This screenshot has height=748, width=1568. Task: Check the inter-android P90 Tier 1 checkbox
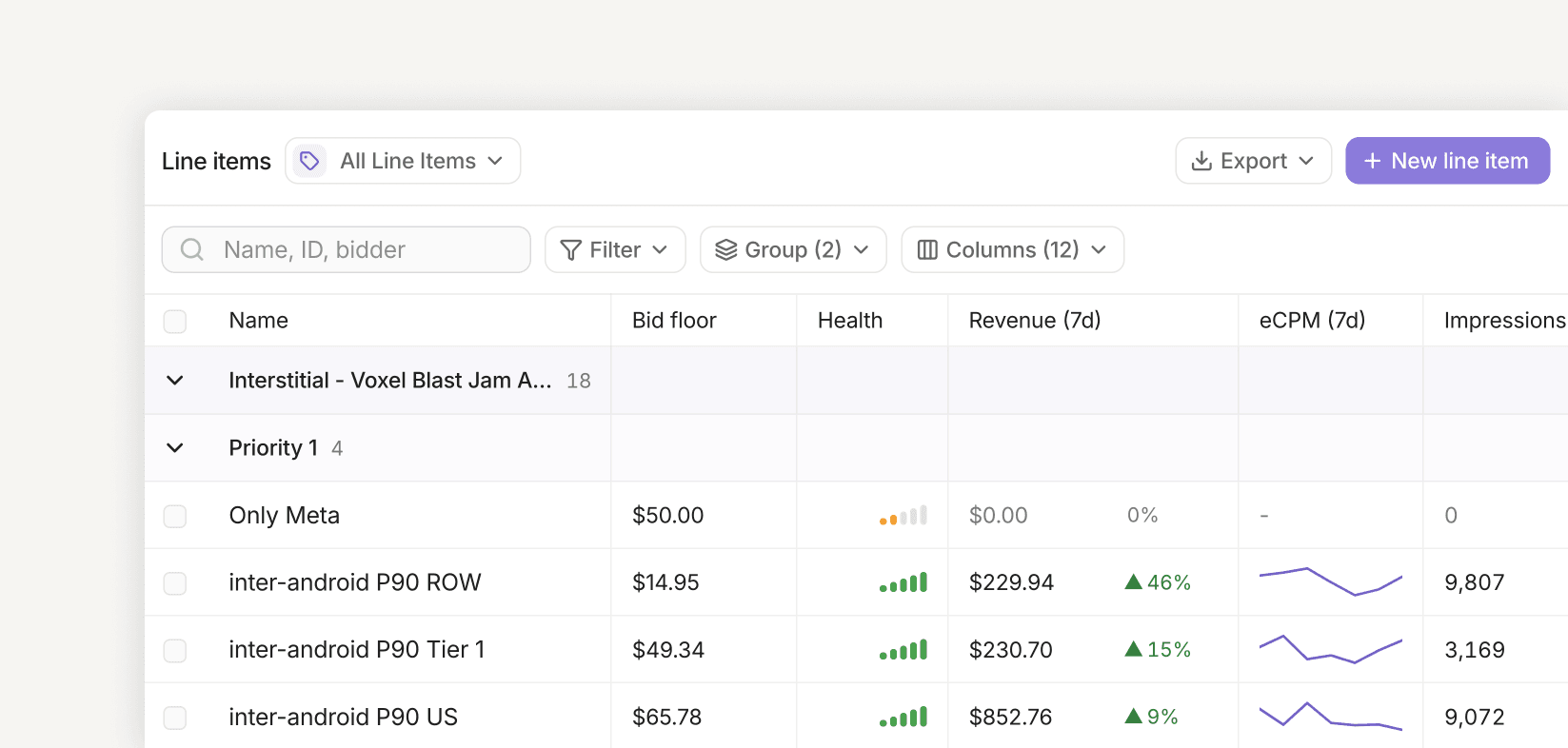coord(175,650)
